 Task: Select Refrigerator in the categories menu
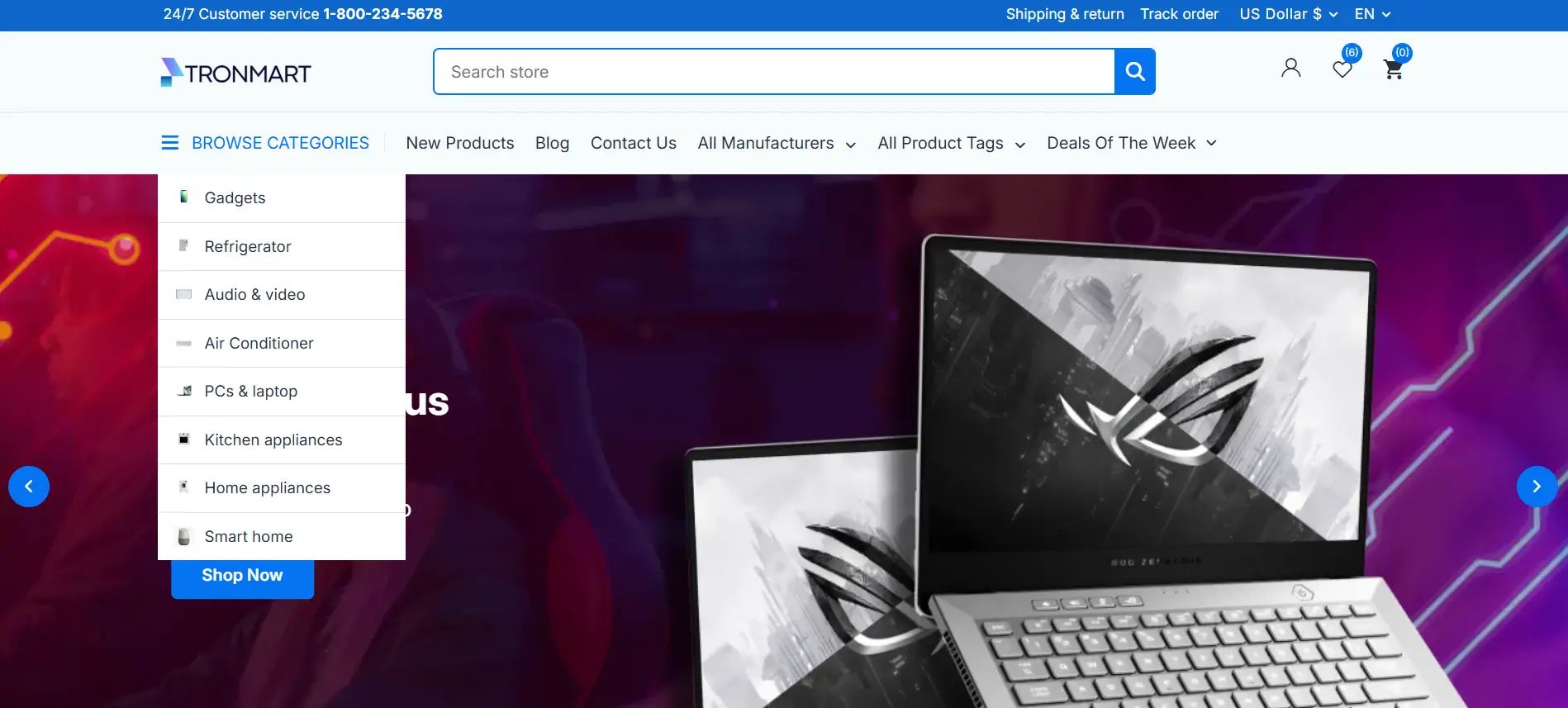pyautogui.click(x=282, y=246)
